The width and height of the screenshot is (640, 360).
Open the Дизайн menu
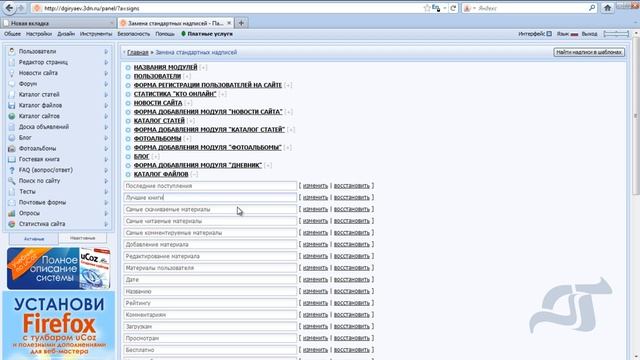click(x=66, y=34)
